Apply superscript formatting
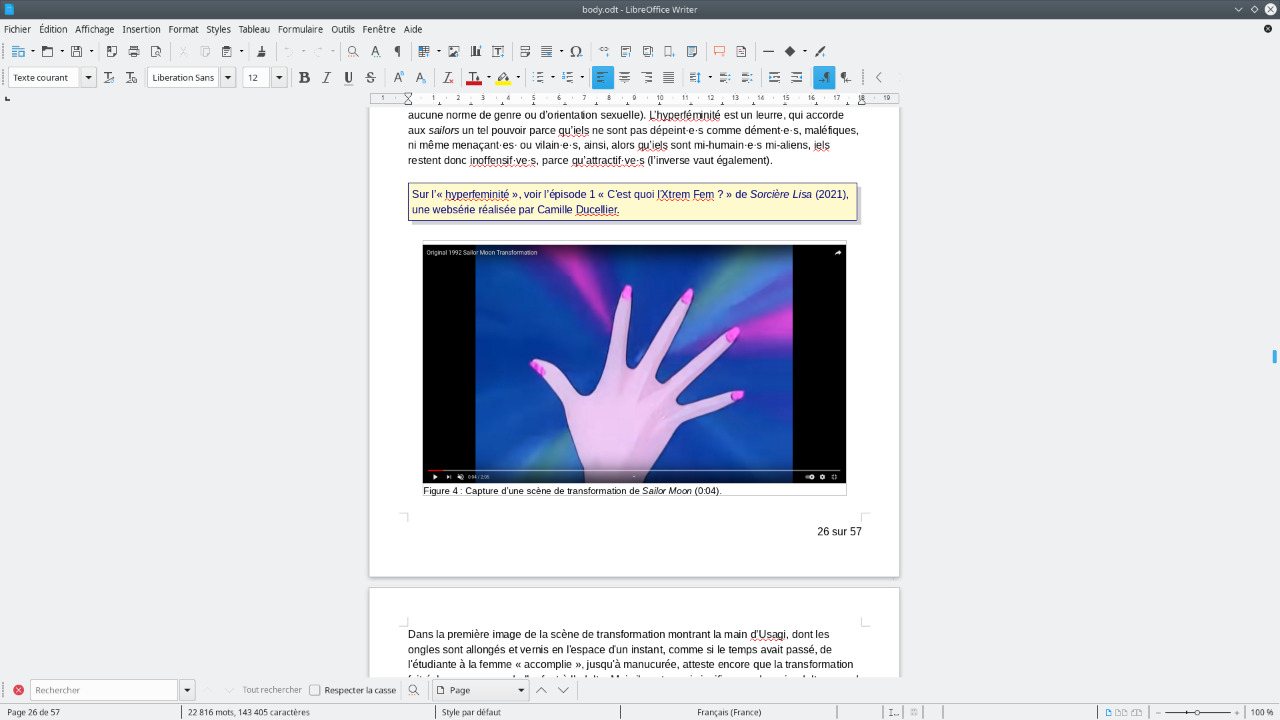1280x720 pixels. pyautogui.click(x=398, y=77)
